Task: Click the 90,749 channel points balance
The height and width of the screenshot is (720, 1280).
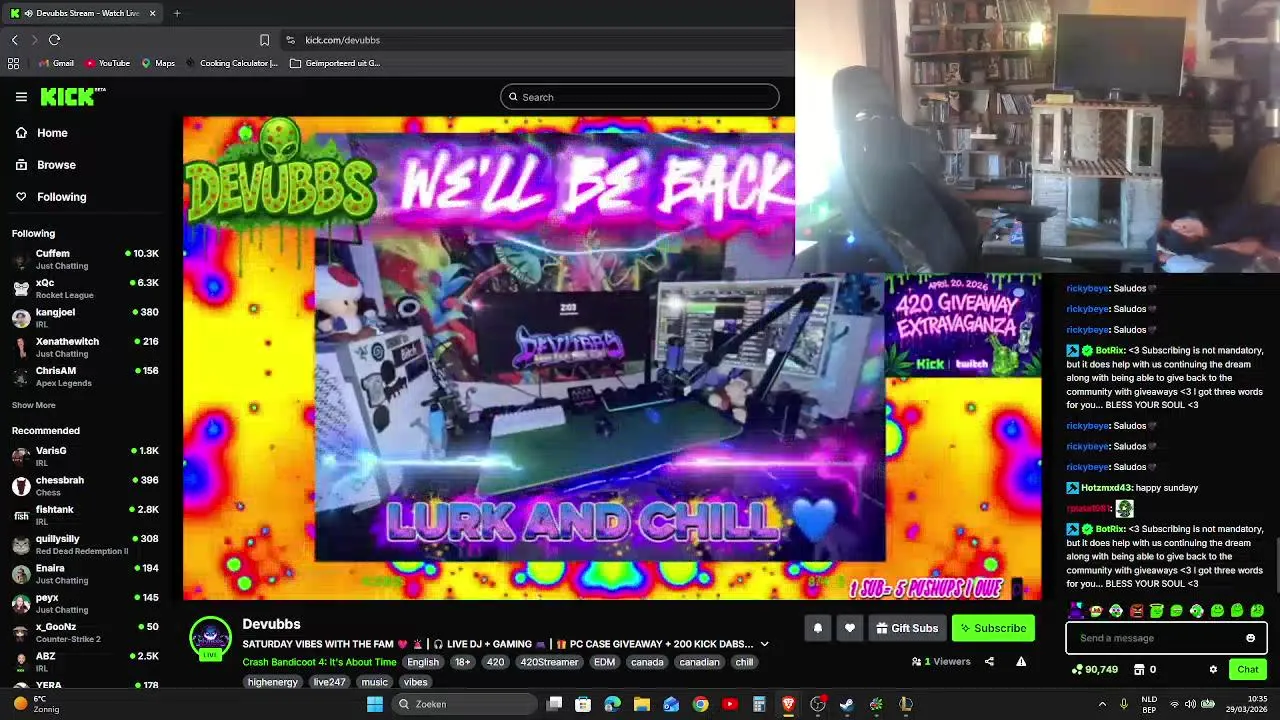Action: [x=1094, y=669]
